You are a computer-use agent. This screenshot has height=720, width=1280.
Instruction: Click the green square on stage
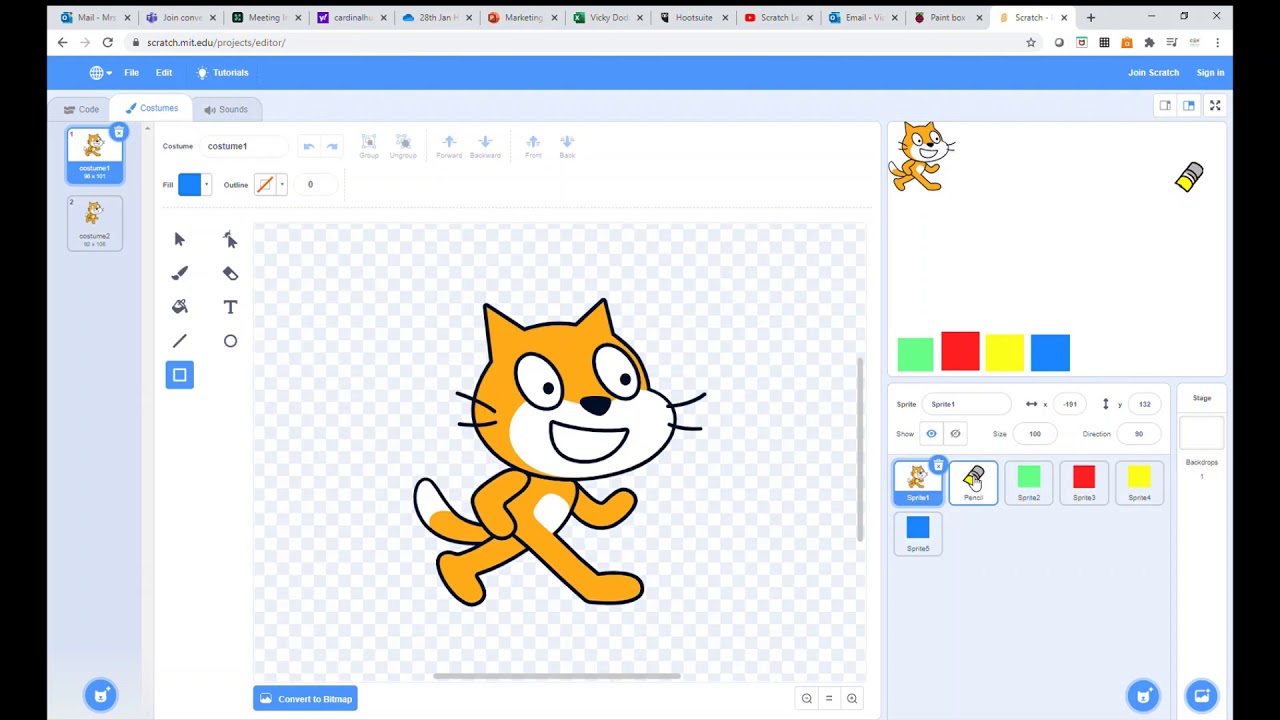point(915,354)
